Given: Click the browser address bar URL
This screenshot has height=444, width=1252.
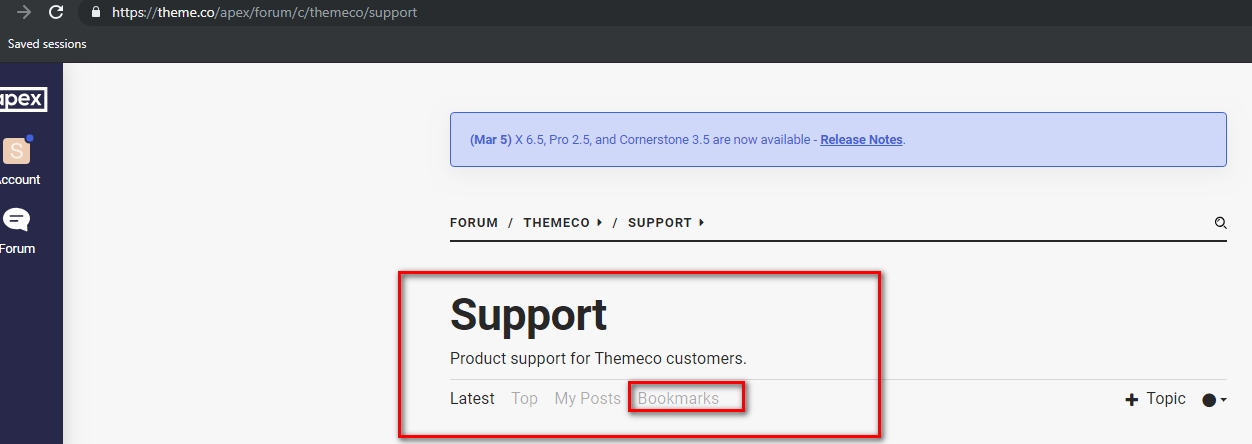Looking at the screenshot, I should pos(264,13).
